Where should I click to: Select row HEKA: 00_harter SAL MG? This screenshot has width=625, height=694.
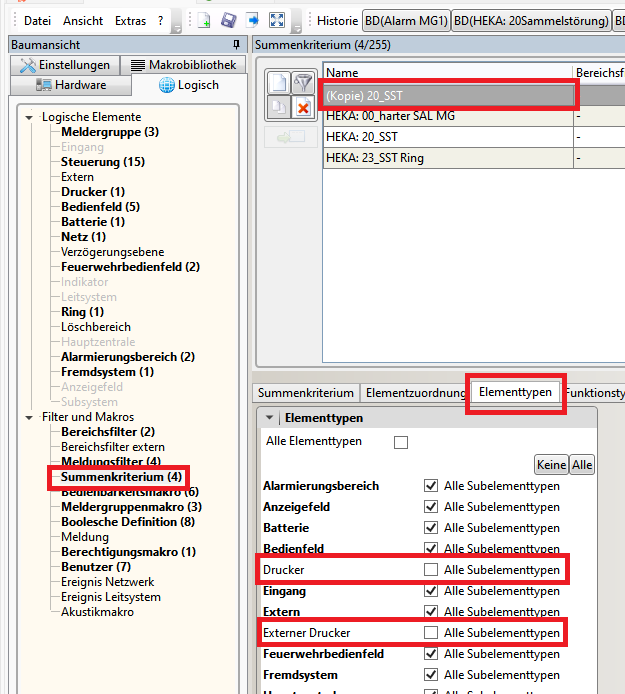point(448,116)
